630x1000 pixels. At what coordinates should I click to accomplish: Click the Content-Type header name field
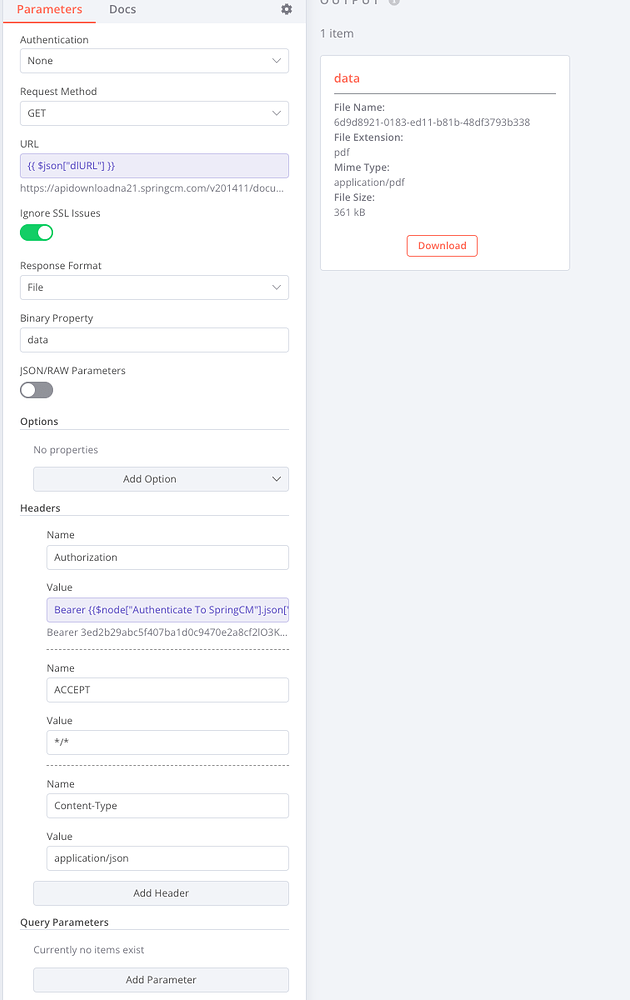point(167,805)
